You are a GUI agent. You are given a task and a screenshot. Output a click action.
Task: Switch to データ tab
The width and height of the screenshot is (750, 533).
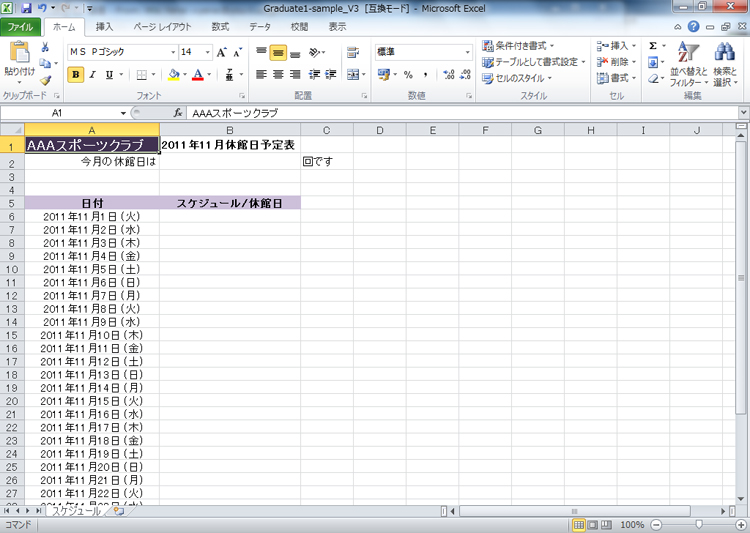(x=260, y=27)
